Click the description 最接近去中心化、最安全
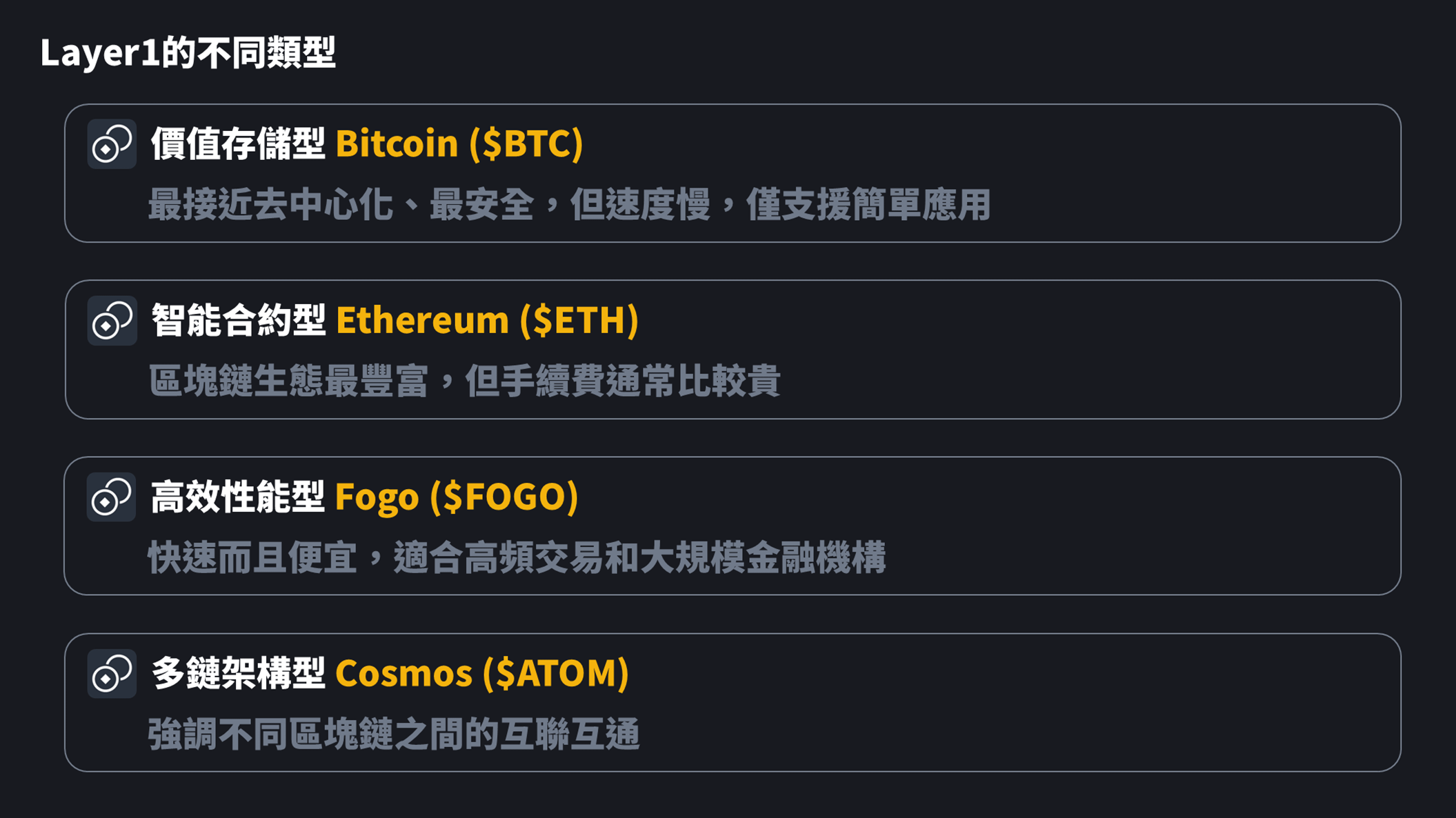This screenshot has width=1456, height=818. tap(341, 205)
